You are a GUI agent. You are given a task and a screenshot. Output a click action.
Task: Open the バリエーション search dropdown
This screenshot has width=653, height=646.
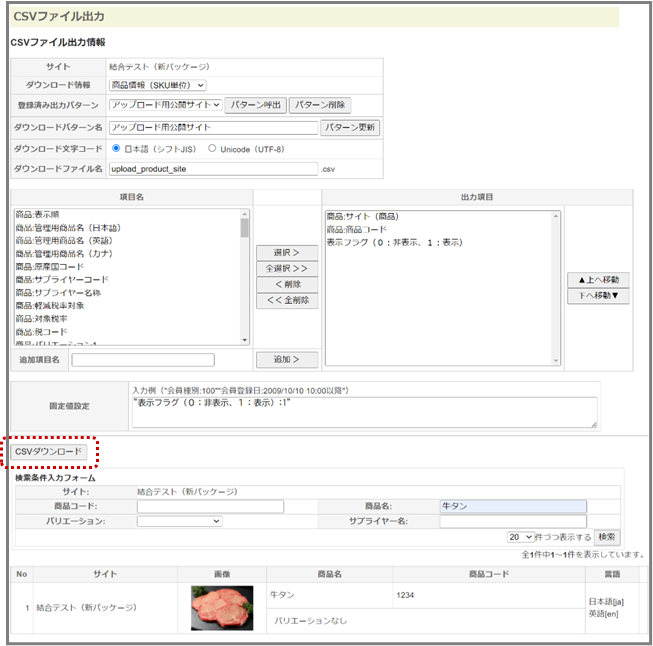[x=179, y=521]
